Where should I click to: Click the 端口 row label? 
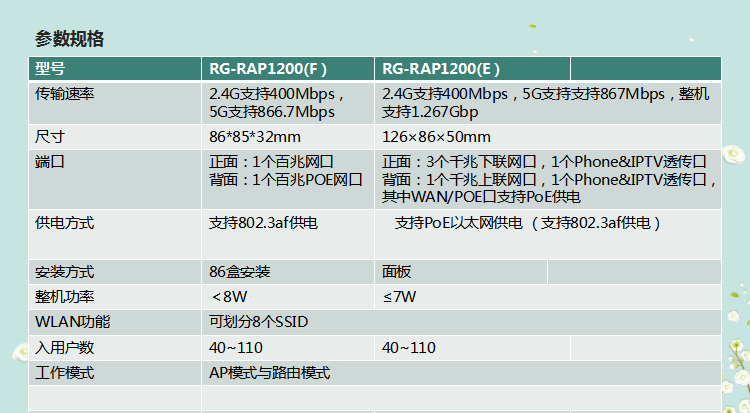(50, 161)
